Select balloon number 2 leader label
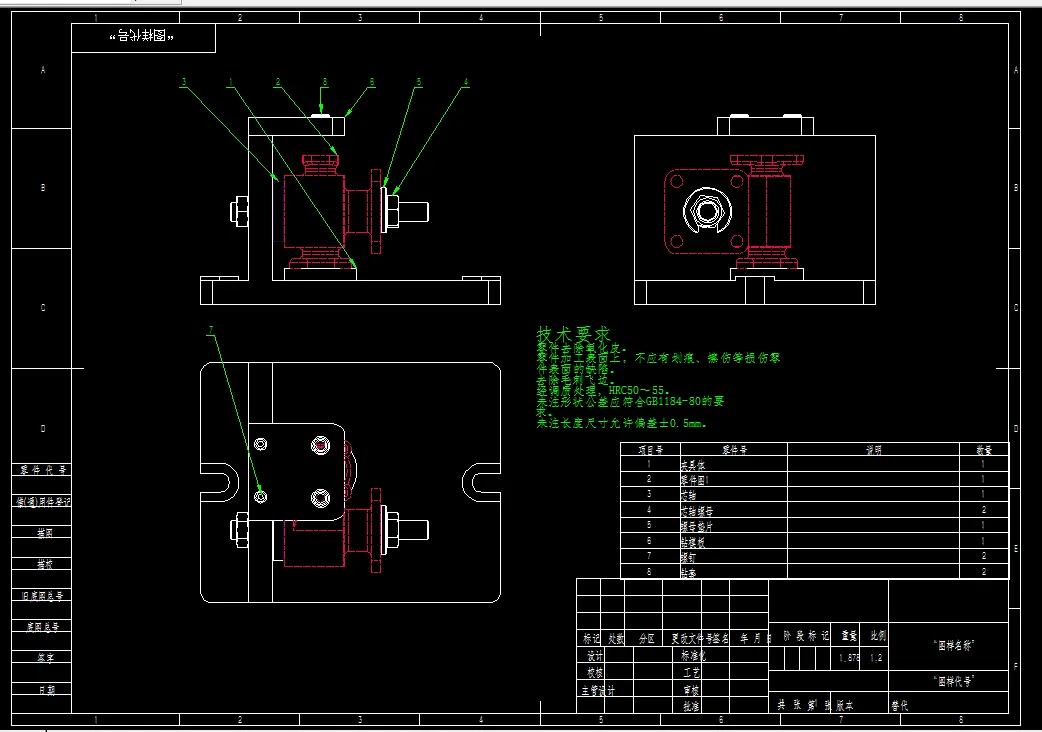The image size is (1042, 732). click(x=278, y=82)
